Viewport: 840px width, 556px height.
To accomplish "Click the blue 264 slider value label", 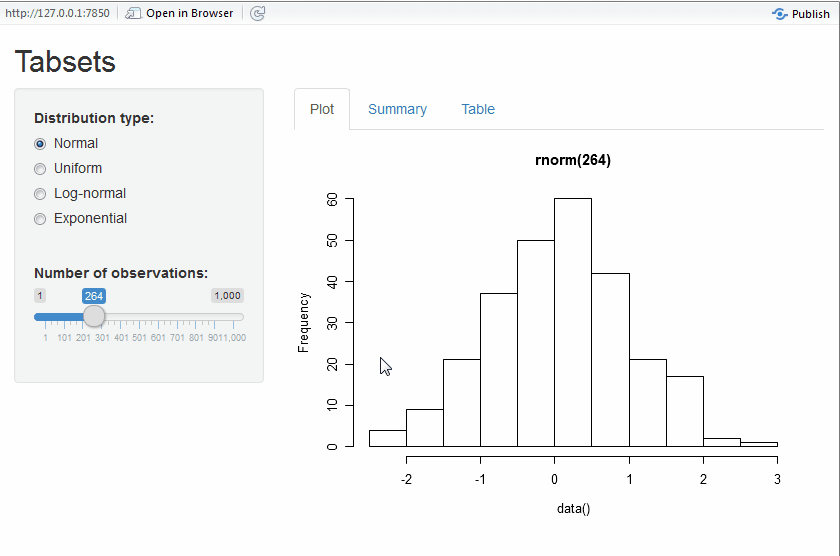I will tap(94, 296).
